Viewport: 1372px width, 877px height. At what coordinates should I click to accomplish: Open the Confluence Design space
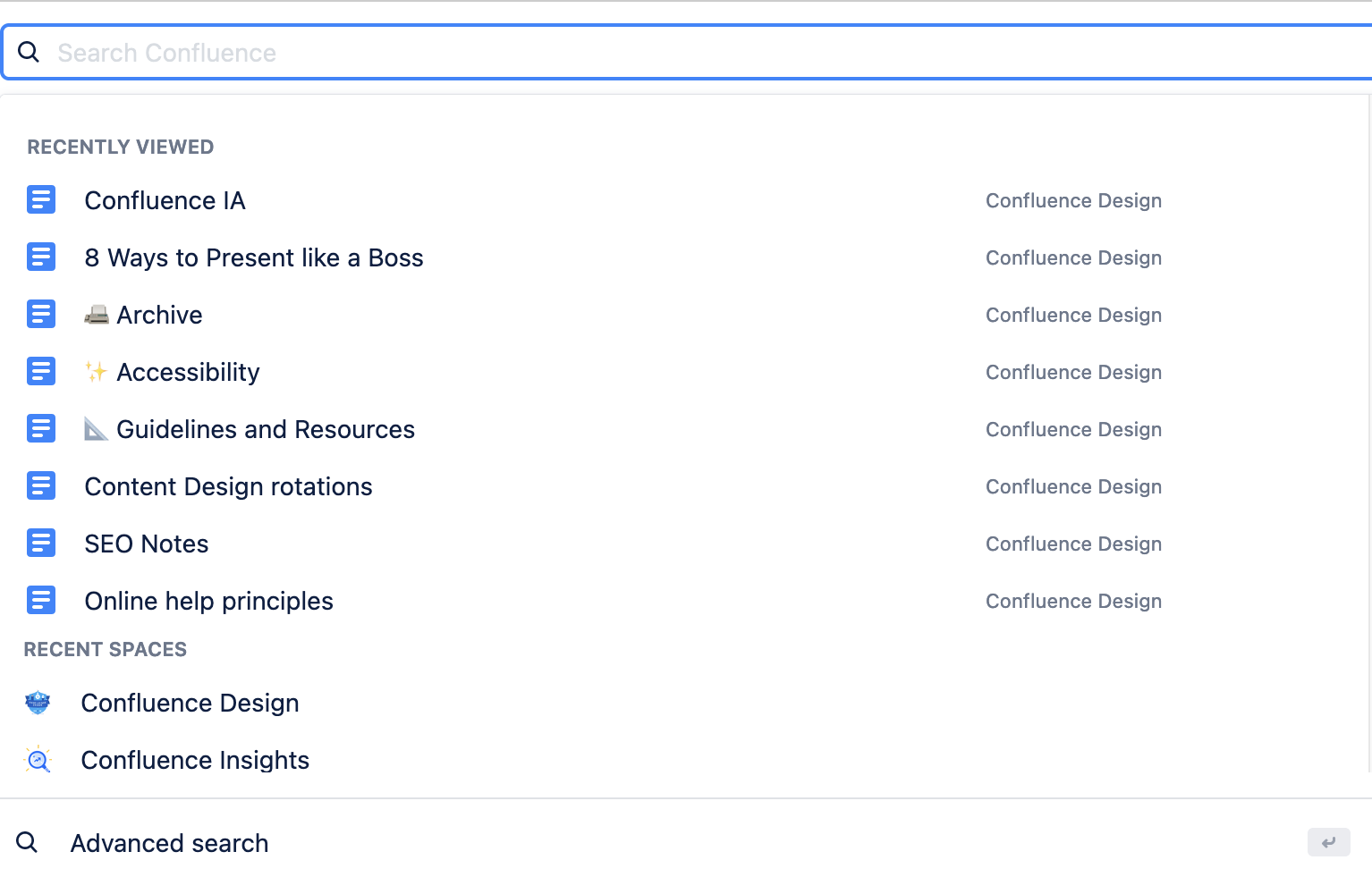click(x=190, y=703)
